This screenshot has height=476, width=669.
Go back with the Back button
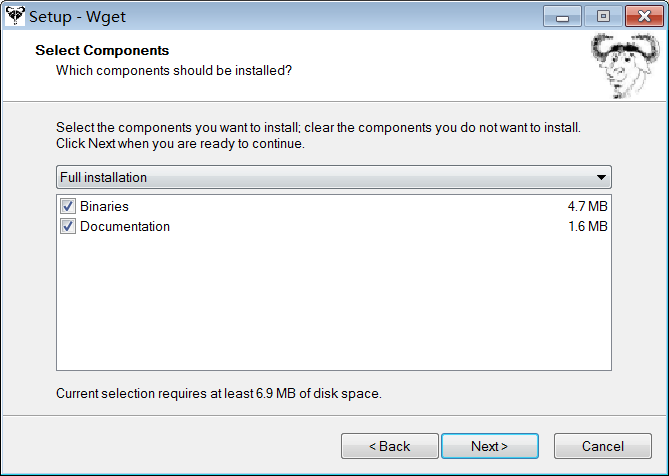(x=390, y=446)
